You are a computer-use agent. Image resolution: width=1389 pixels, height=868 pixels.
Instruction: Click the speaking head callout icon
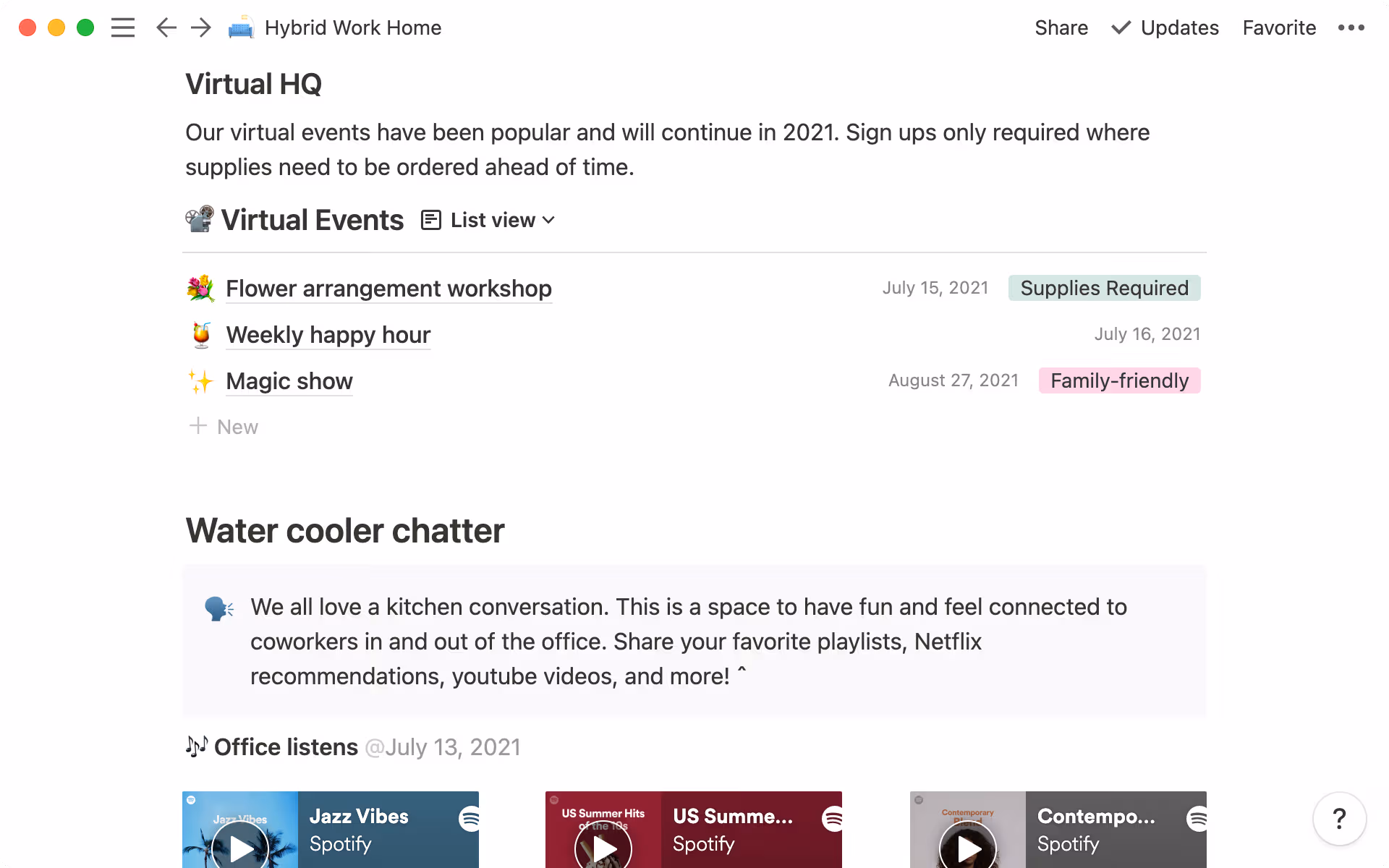(218, 608)
